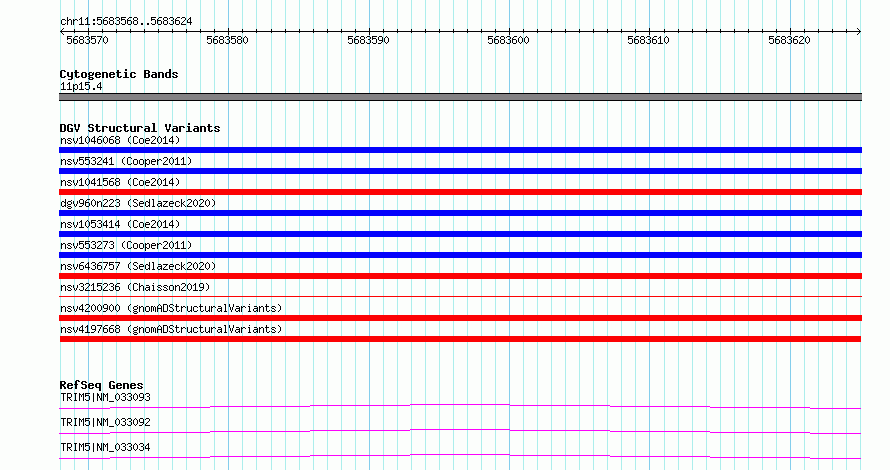This screenshot has width=890, height=470.
Task: Select the Cytogenetic Bands track heading
Action: tap(119, 74)
